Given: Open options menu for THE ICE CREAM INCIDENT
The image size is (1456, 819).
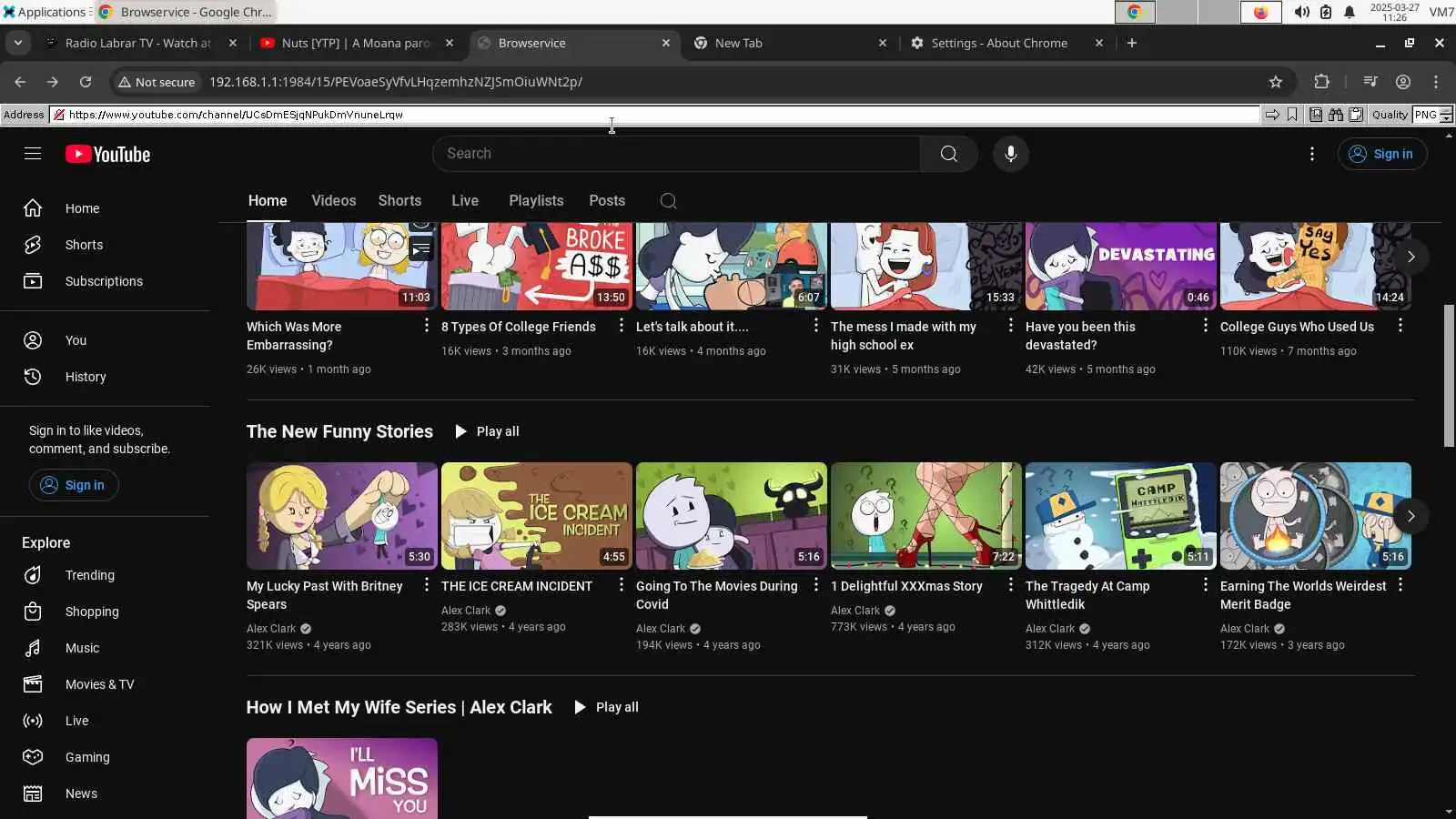Looking at the screenshot, I should pyautogui.click(x=622, y=585).
